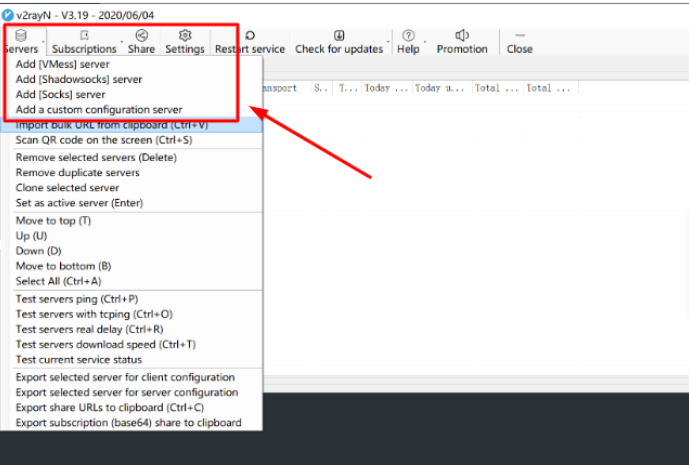Screen dimensions: 689x465
Task: Choose Remove selected servers (Delete)
Action: coord(132,157)
